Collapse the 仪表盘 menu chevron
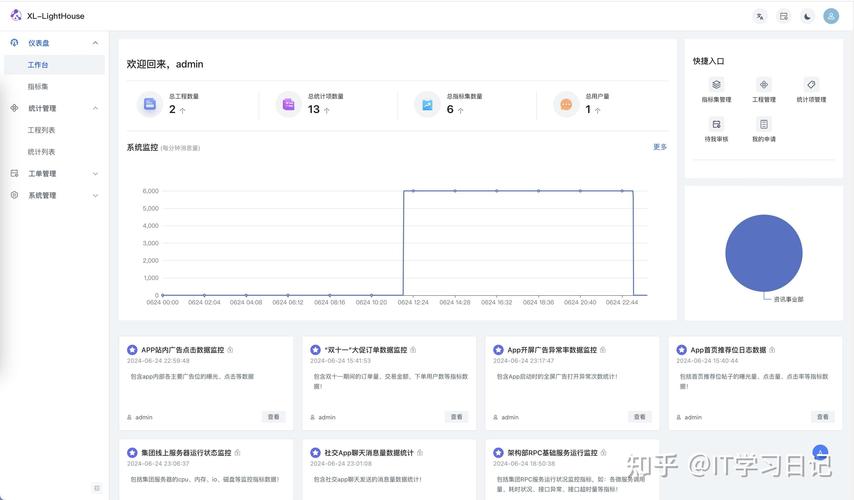Screen dimensions: 854x500 95,42
